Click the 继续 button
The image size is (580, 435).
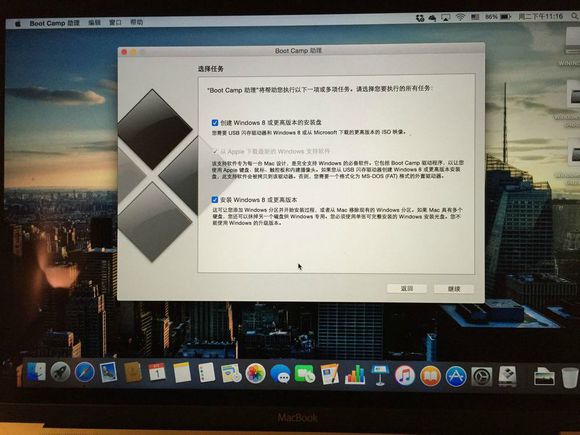pyautogui.click(x=454, y=289)
